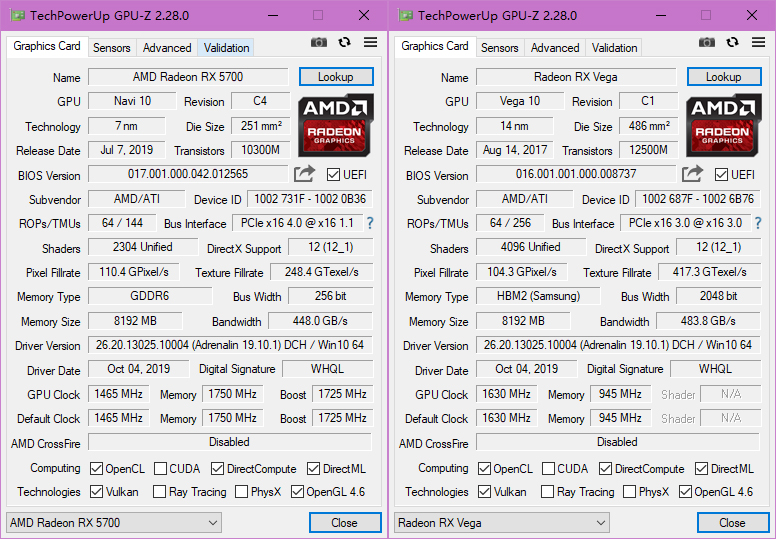Toggle OpenGL 4.6 checkbox in RX 5700 window

297,492
